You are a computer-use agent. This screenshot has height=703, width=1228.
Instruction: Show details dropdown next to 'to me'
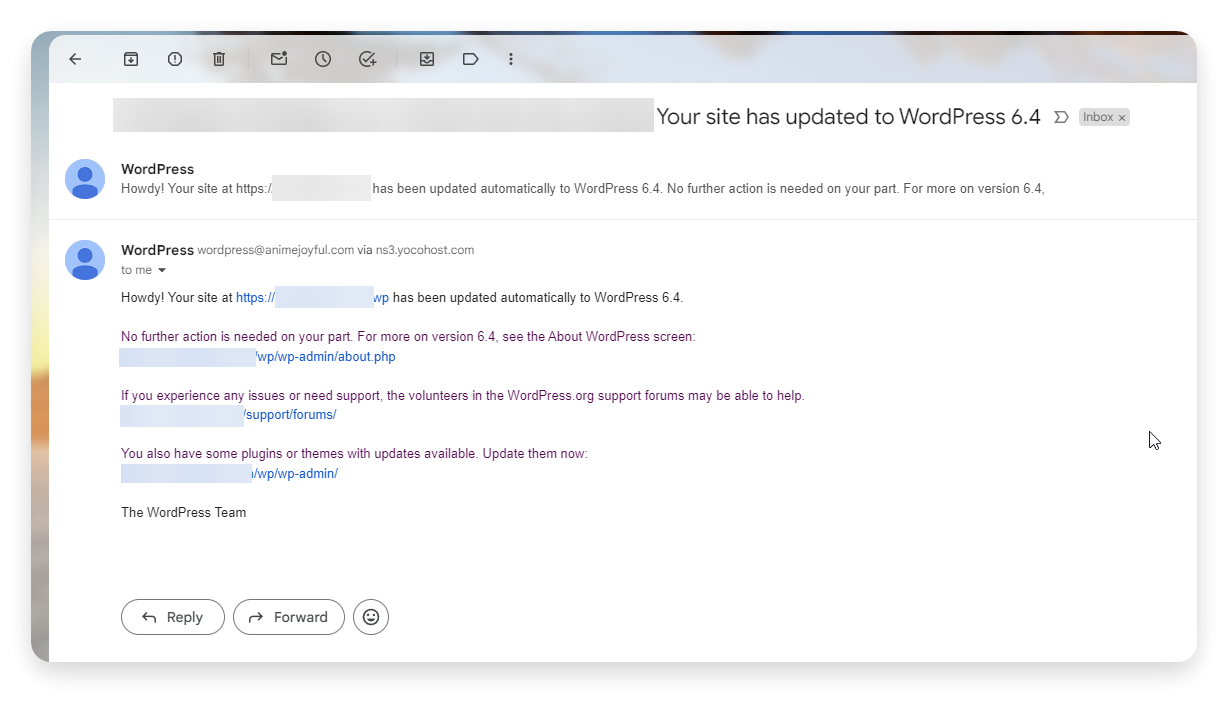pyautogui.click(x=162, y=271)
